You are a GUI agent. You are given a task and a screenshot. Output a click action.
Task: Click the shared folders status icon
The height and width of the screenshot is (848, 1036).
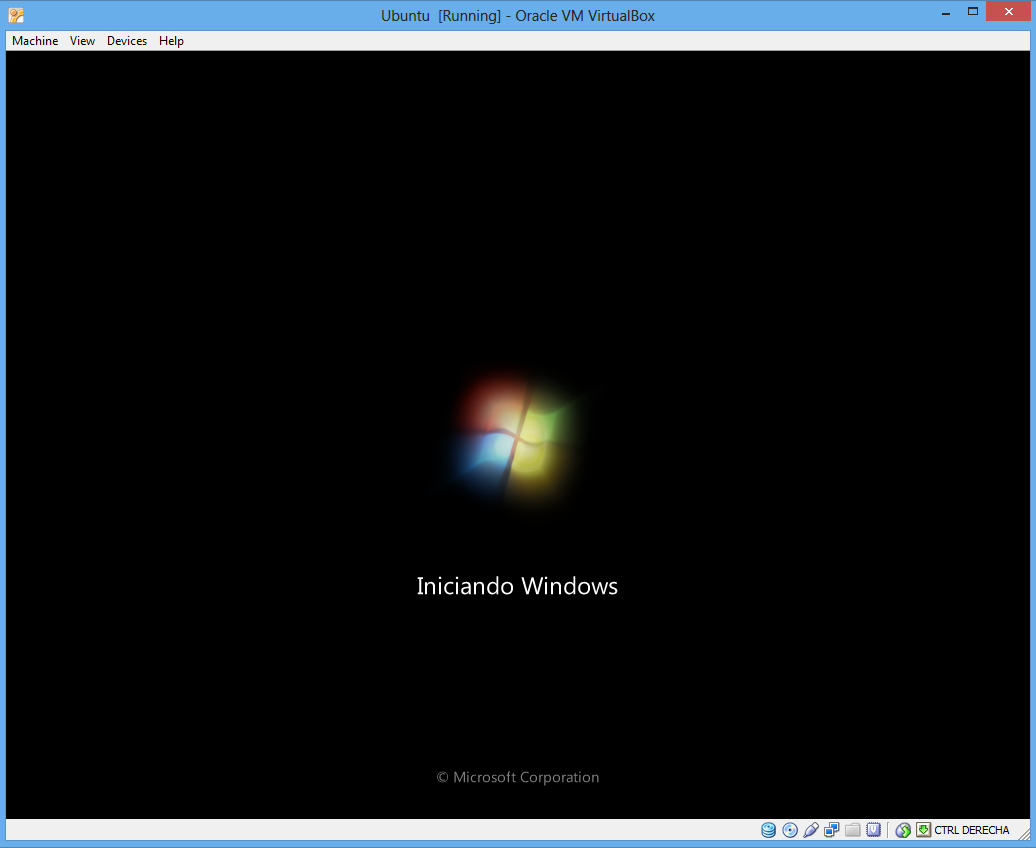(x=853, y=830)
